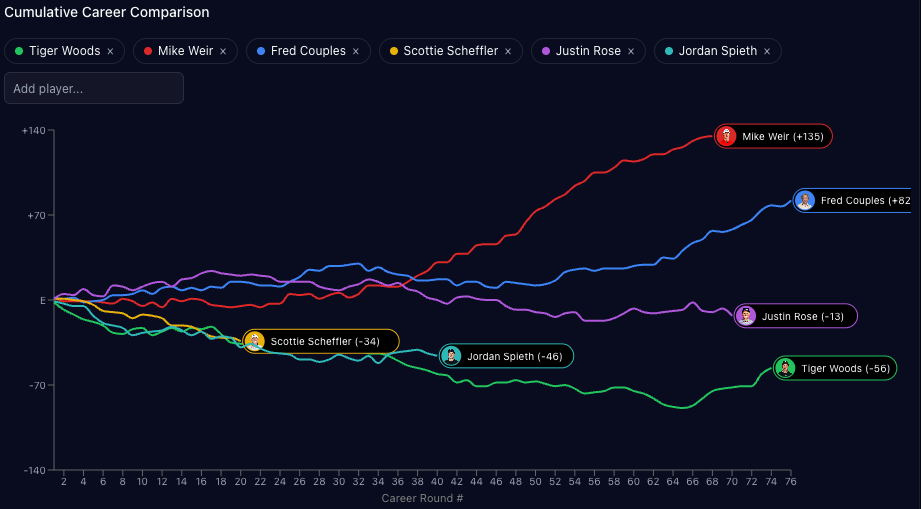Click Tiger Woods avatar on chart

785,368
